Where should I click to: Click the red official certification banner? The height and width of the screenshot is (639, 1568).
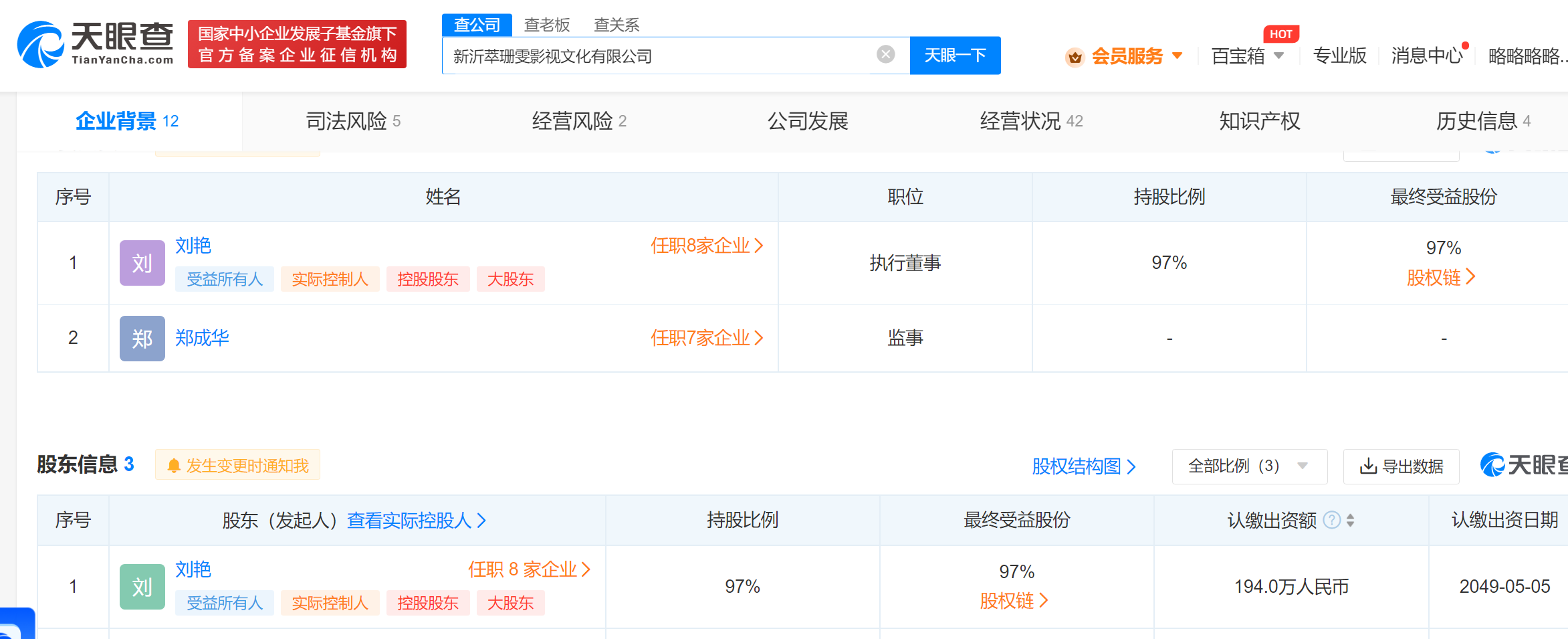297,44
